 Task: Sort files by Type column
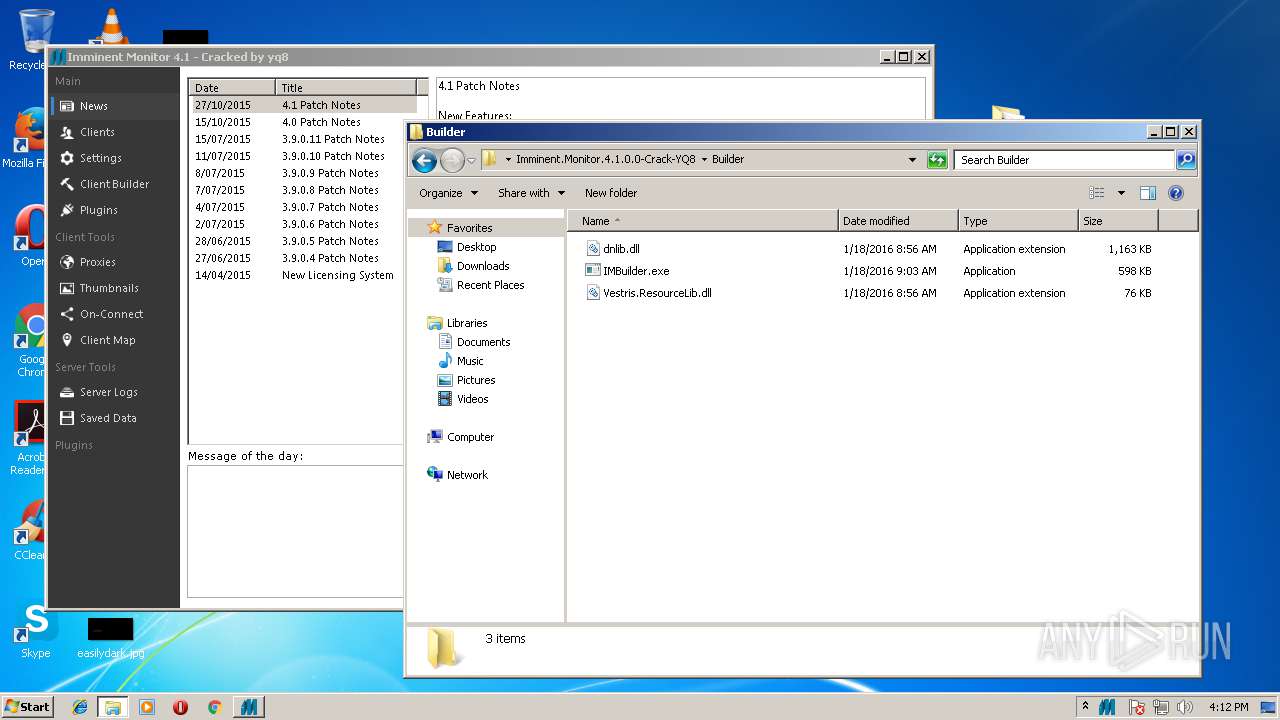(1018, 221)
